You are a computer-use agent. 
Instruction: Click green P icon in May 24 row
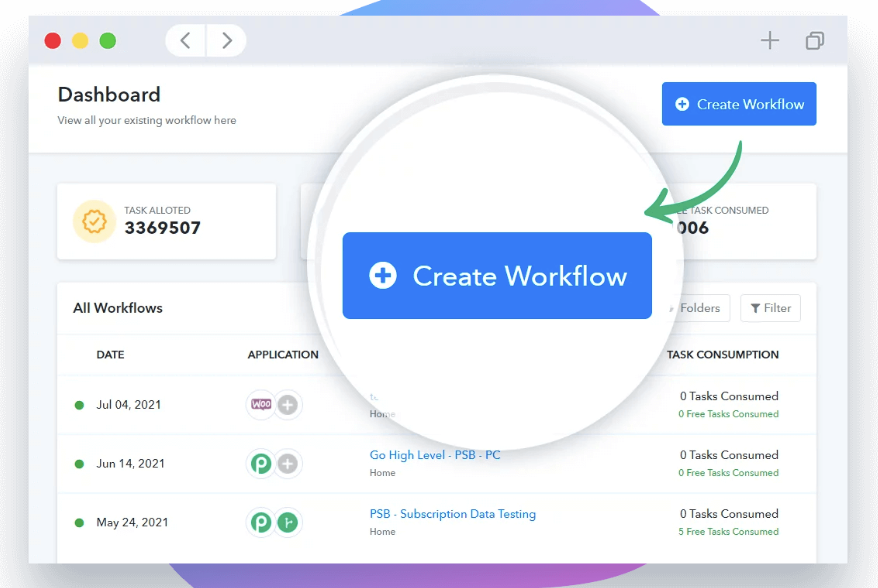[x=260, y=523]
